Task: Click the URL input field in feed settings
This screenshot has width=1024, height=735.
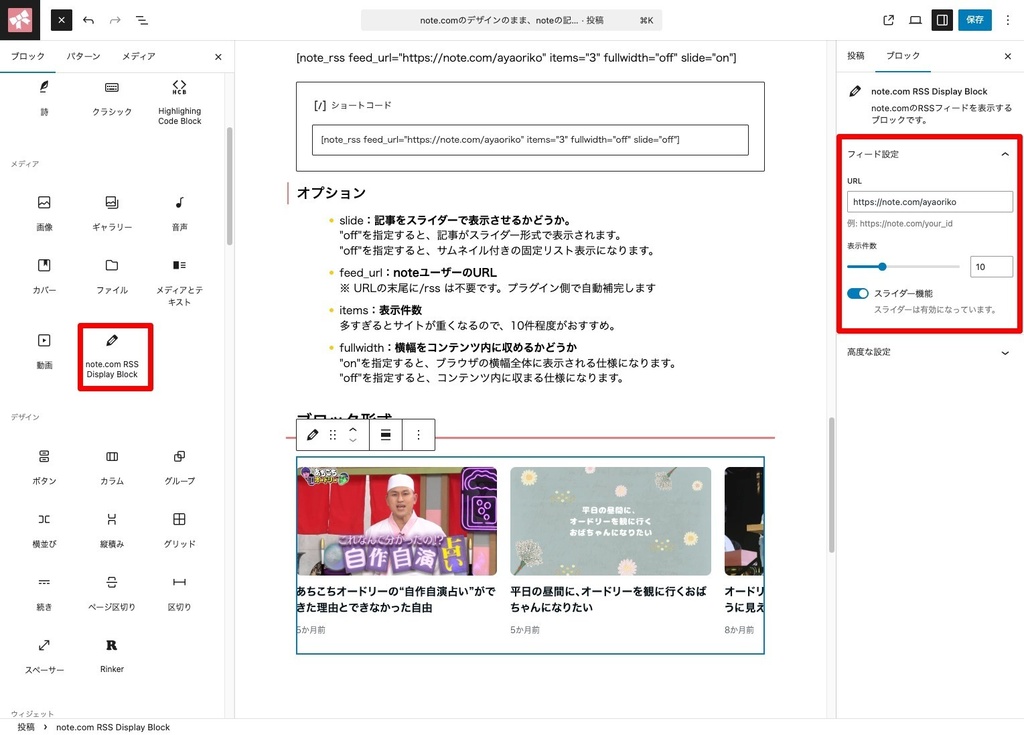Action: point(929,201)
